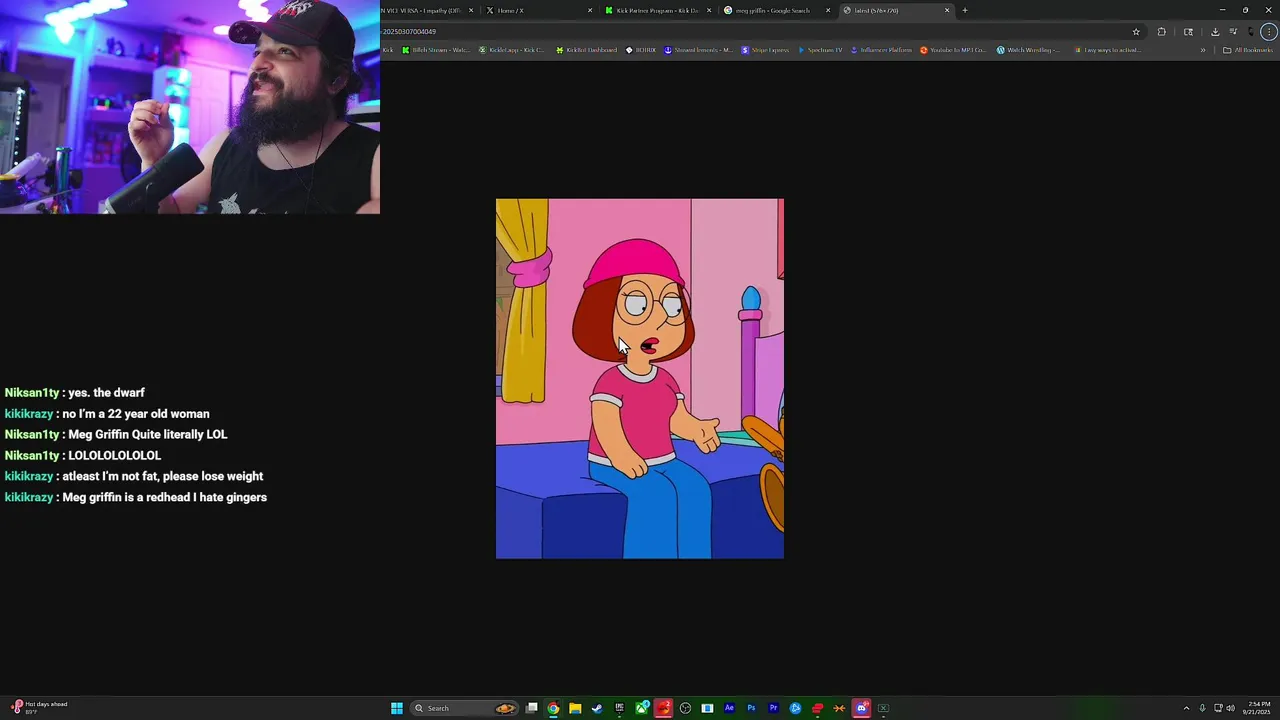
Task: Open the All Bookmarks folder
Action: 1248,50
